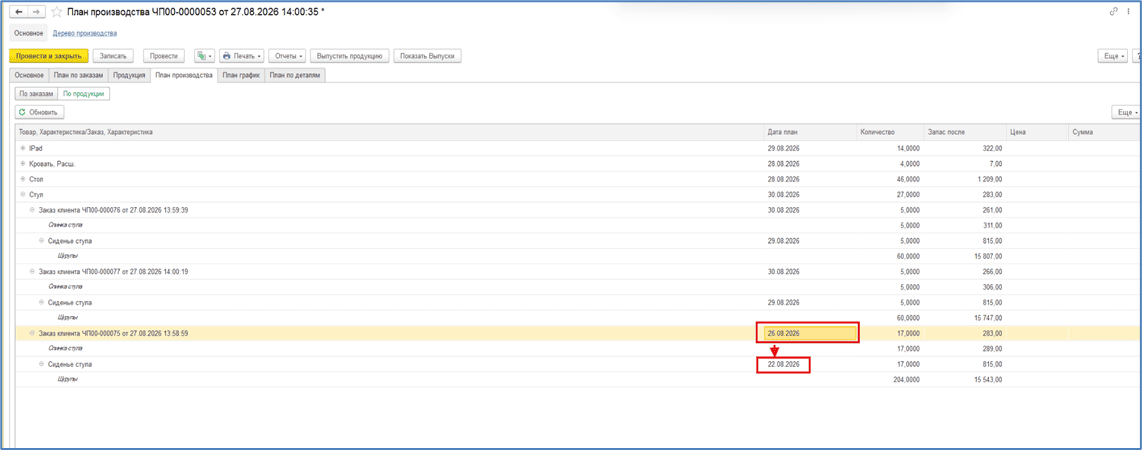Open the Дерево производства link
Image resolution: width=1142 pixels, height=450 pixels.
pos(85,33)
